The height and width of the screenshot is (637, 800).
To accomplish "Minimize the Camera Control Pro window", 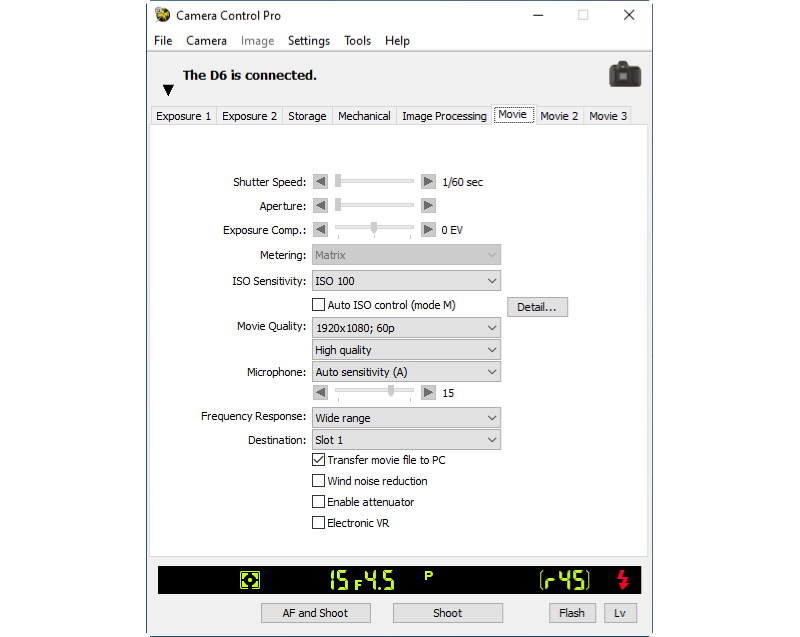I will pos(538,15).
